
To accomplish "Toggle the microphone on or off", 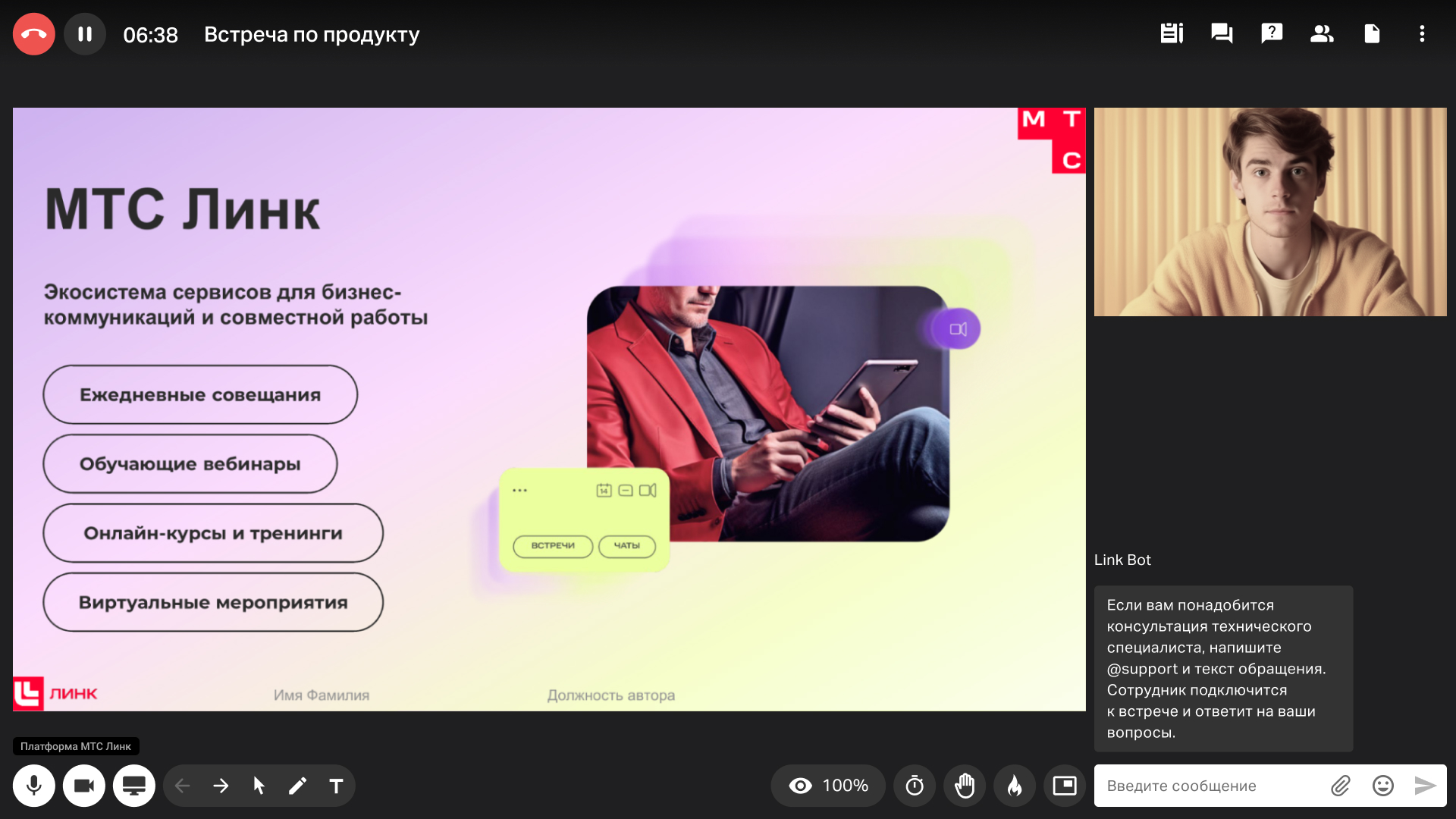I will [x=34, y=786].
